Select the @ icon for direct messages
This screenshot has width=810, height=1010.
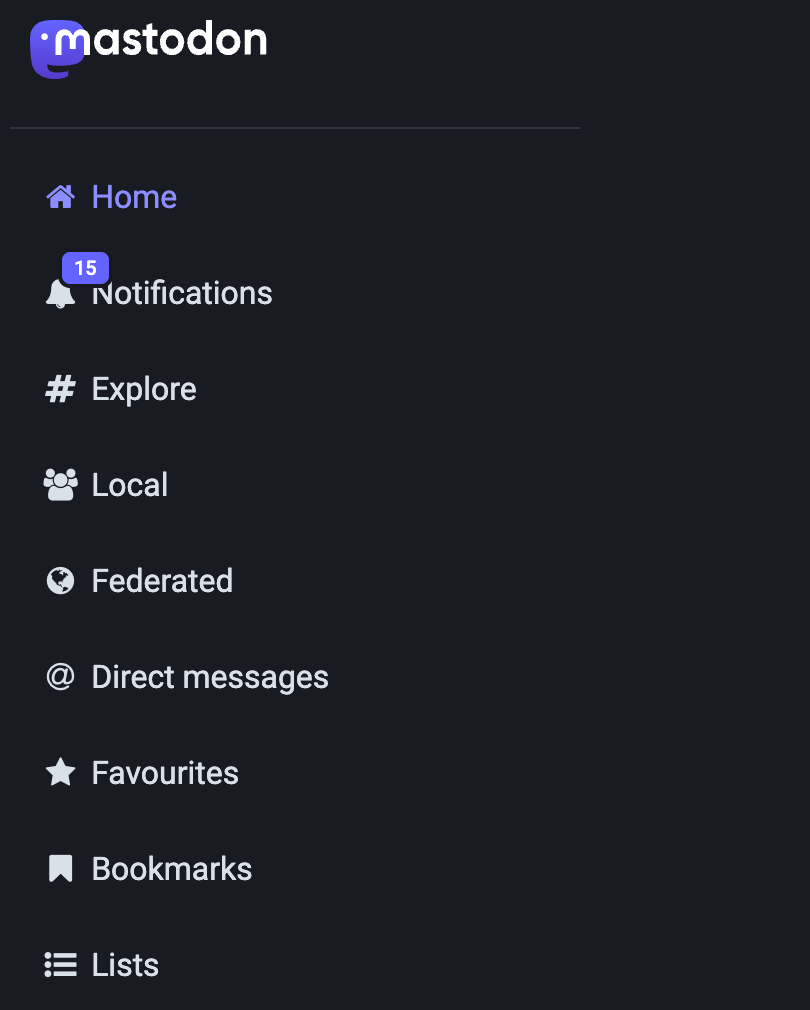pyautogui.click(x=61, y=677)
